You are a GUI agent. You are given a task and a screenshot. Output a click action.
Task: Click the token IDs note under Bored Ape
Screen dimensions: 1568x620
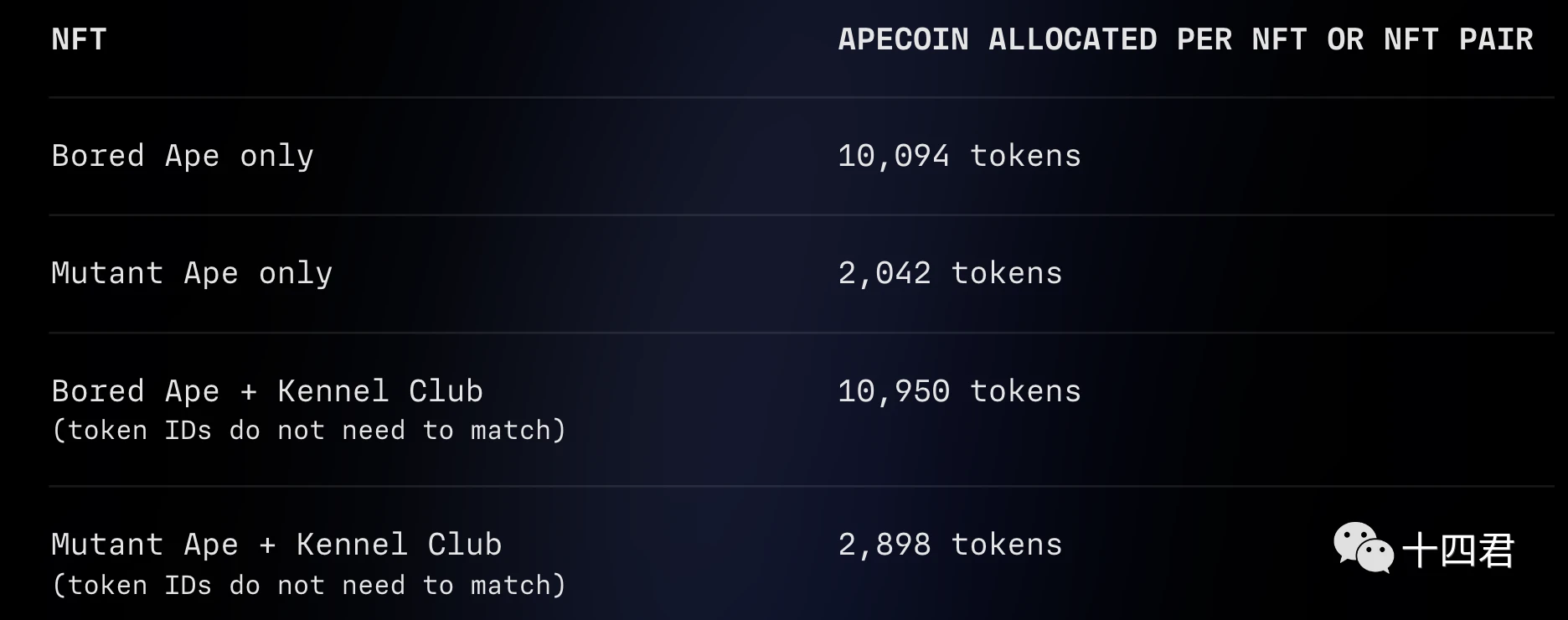[x=309, y=431]
